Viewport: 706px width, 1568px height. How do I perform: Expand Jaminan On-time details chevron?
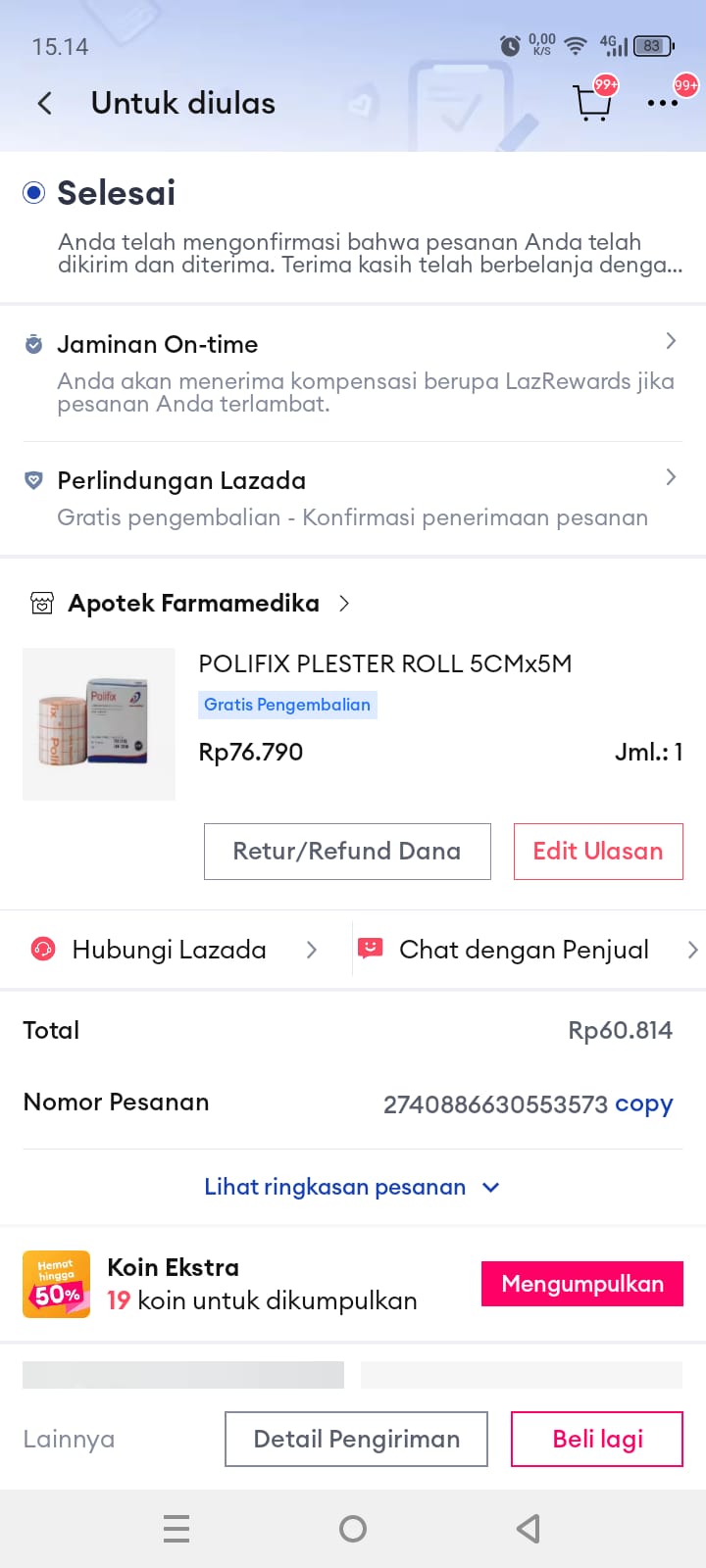(x=671, y=341)
